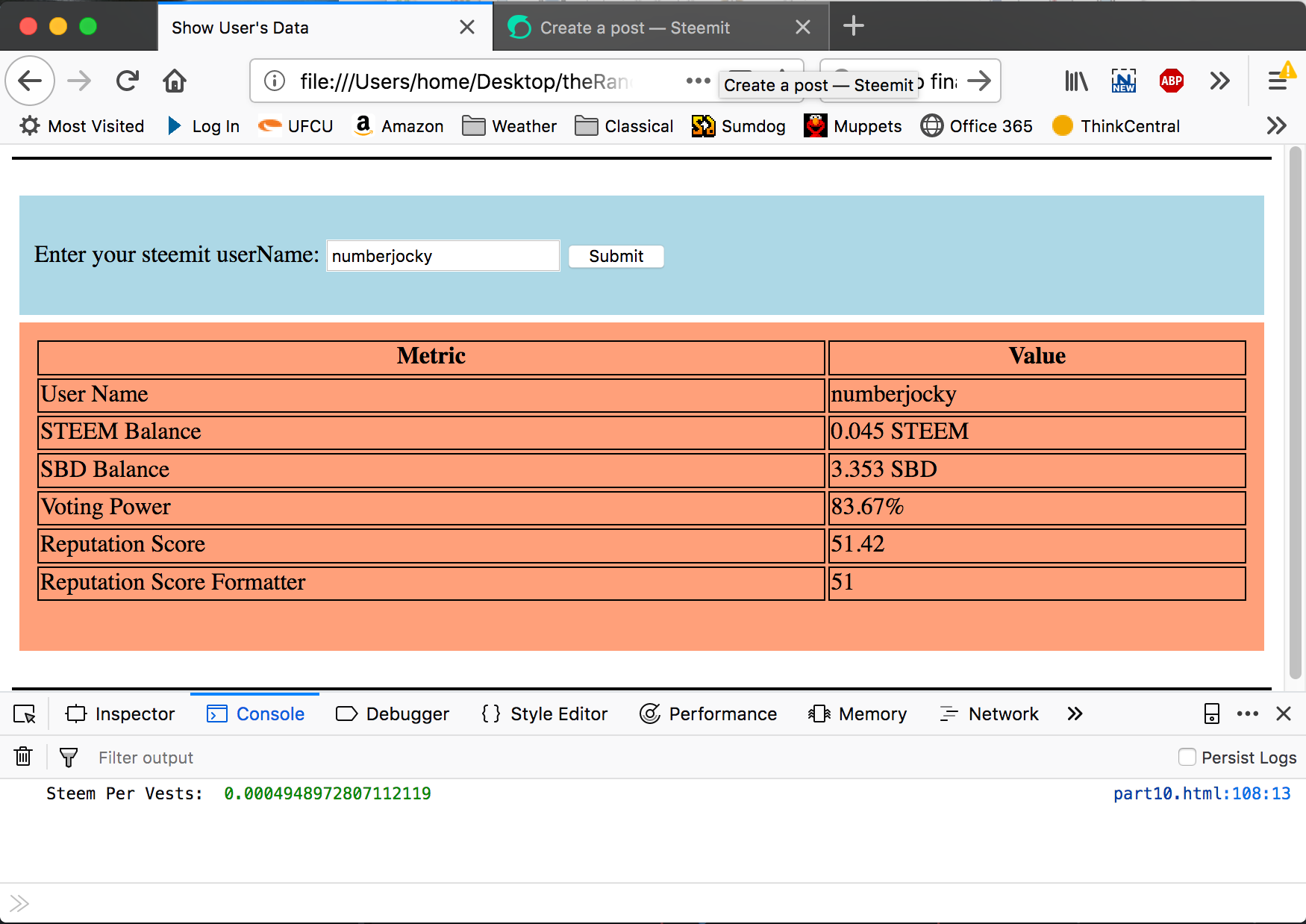Screen dimensions: 1306x924
Task: Switch to the Performance devtools tab
Action: 708,714
